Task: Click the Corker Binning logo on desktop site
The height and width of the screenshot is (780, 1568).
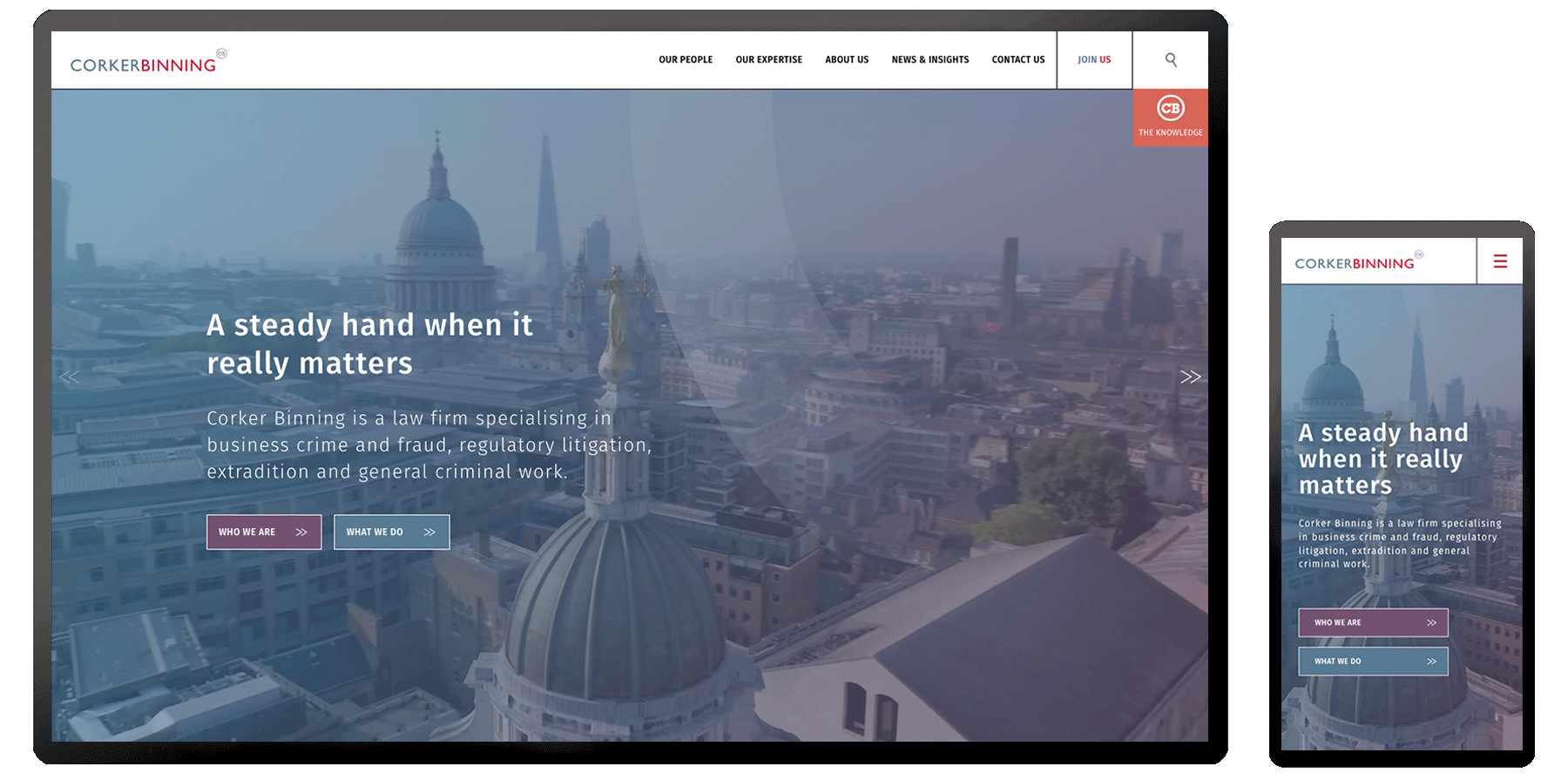Action: 145,64
